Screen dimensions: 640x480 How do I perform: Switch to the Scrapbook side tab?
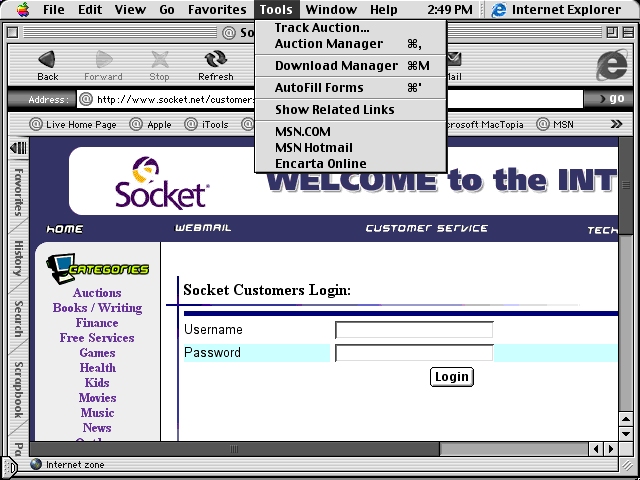(18, 390)
